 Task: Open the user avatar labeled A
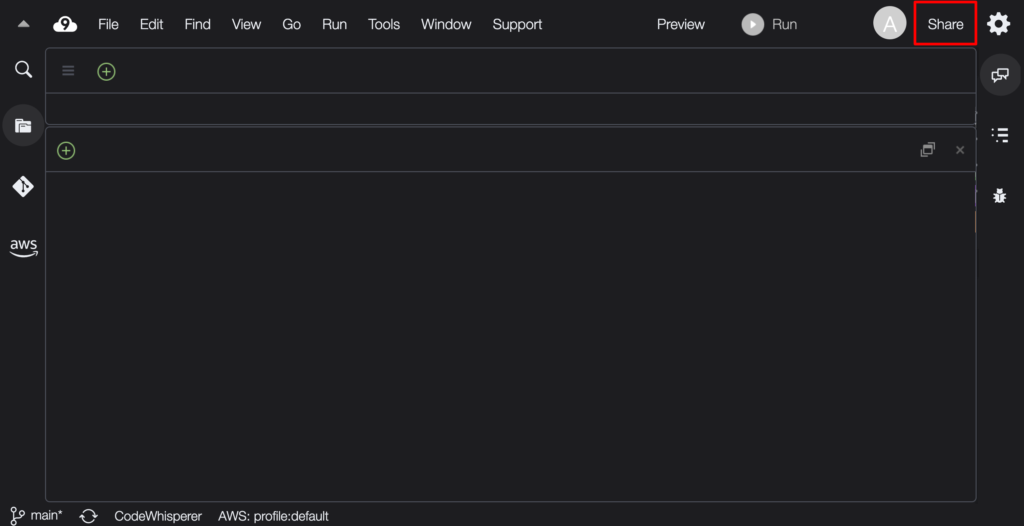click(889, 24)
